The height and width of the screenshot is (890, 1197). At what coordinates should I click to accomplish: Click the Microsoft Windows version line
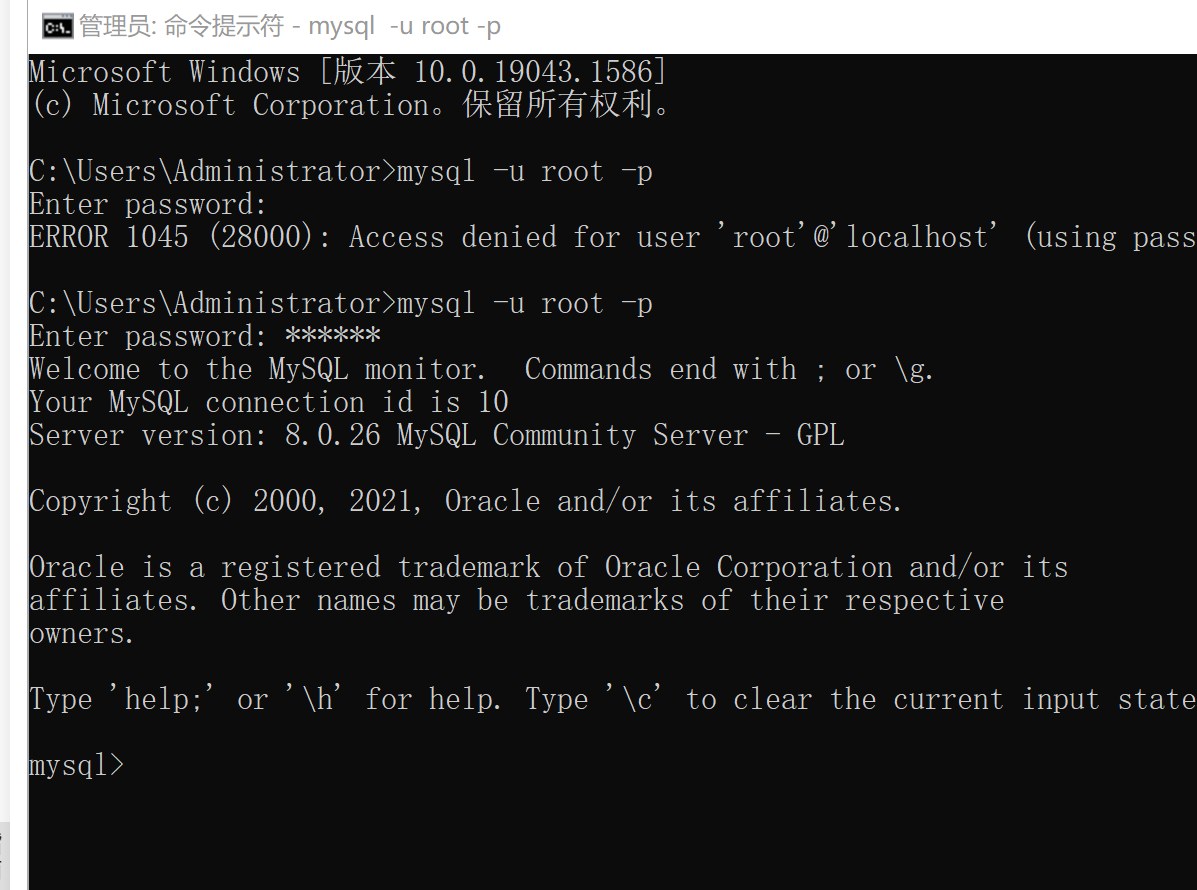tap(347, 73)
